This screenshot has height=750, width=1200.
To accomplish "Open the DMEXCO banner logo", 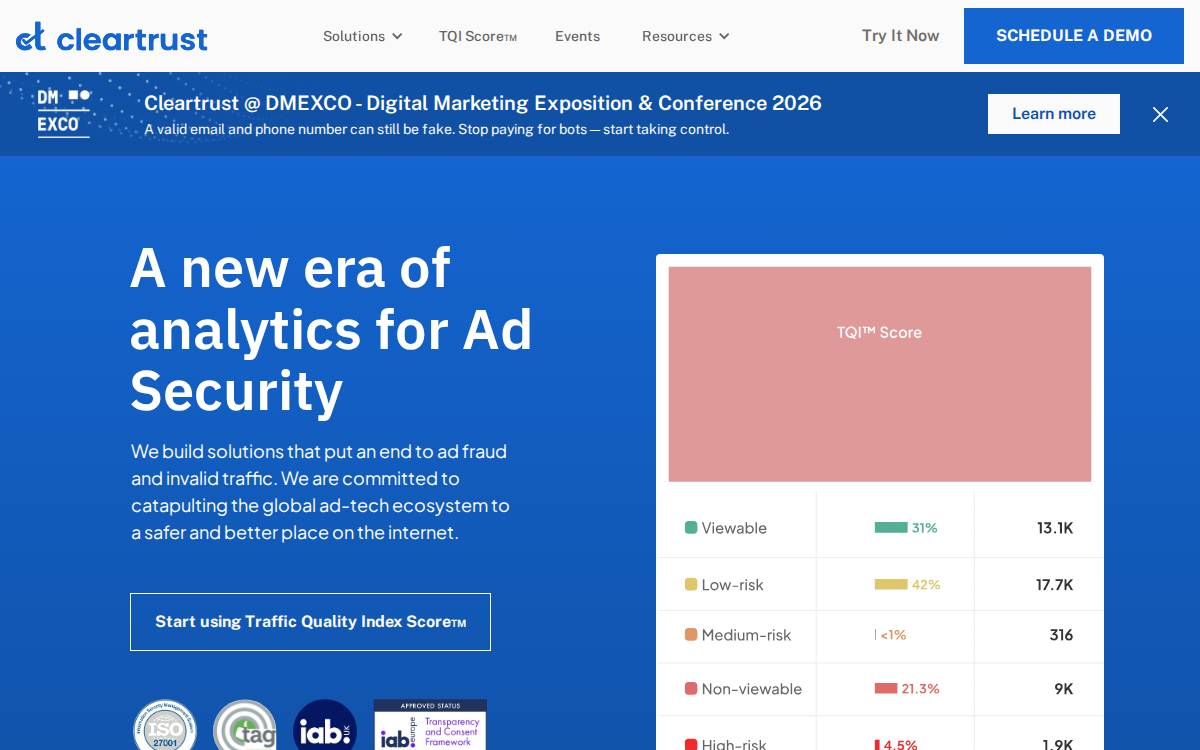I will point(64,113).
